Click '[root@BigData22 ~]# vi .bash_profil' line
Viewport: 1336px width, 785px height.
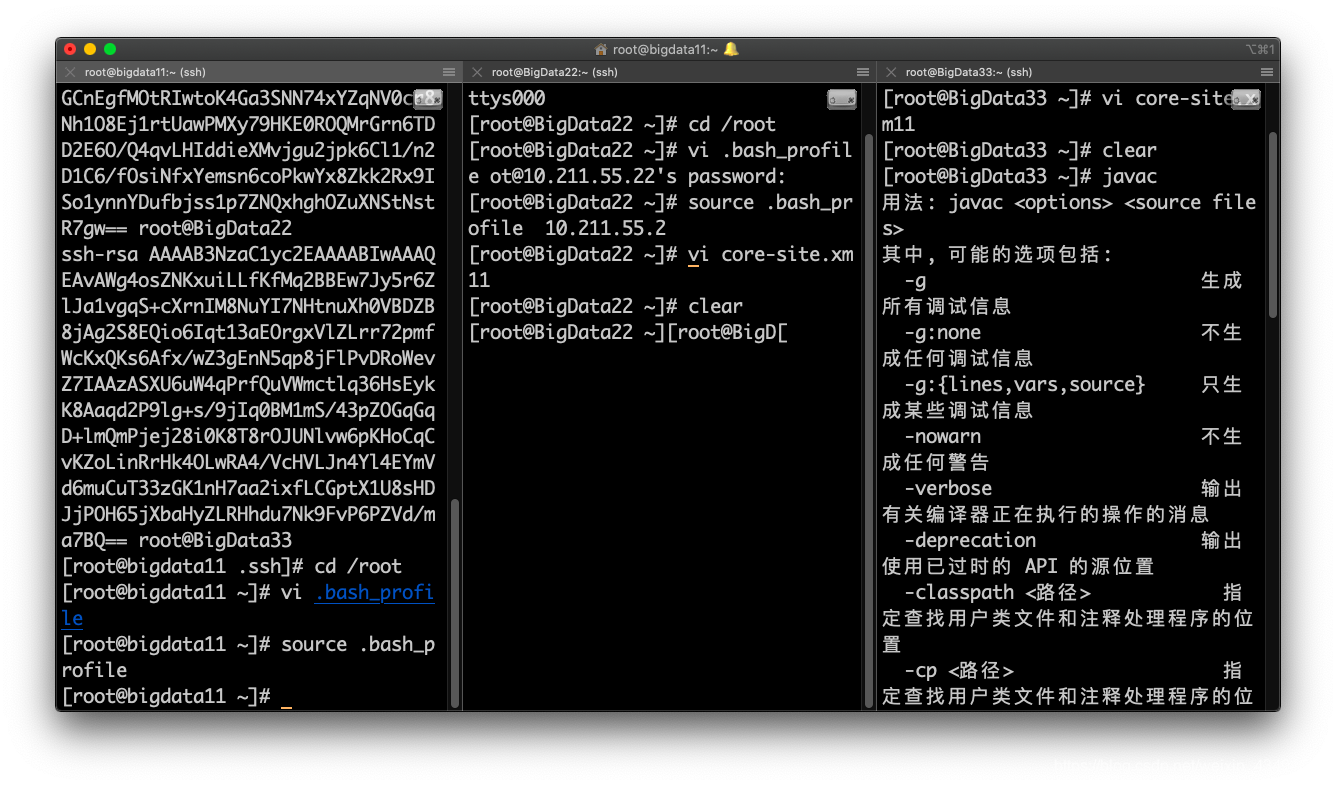pos(660,151)
